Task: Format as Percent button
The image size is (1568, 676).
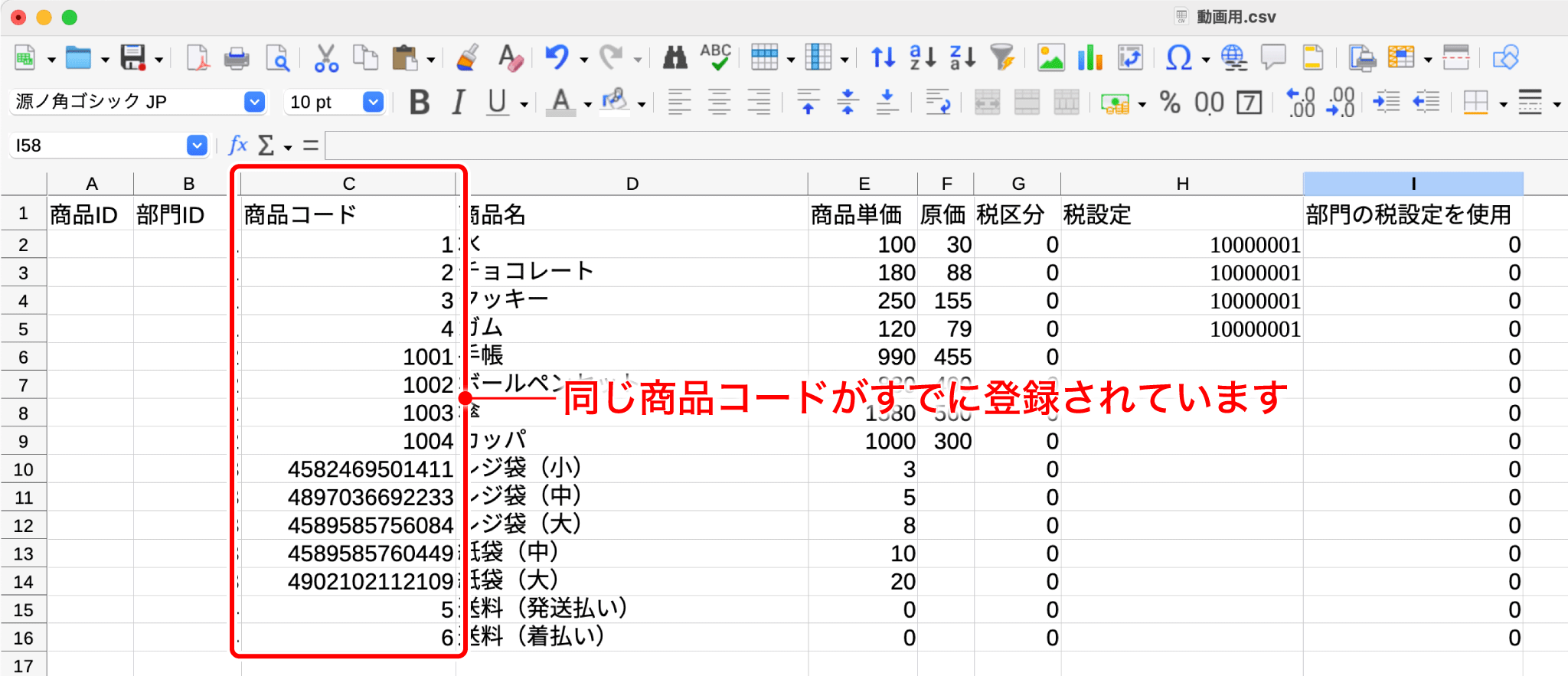Action: [x=1169, y=102]
